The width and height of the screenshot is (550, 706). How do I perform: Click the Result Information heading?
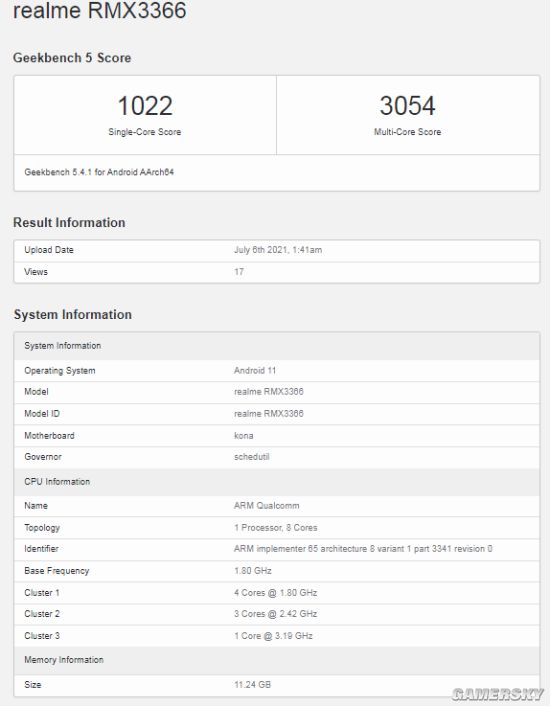[x=69, y=222]
